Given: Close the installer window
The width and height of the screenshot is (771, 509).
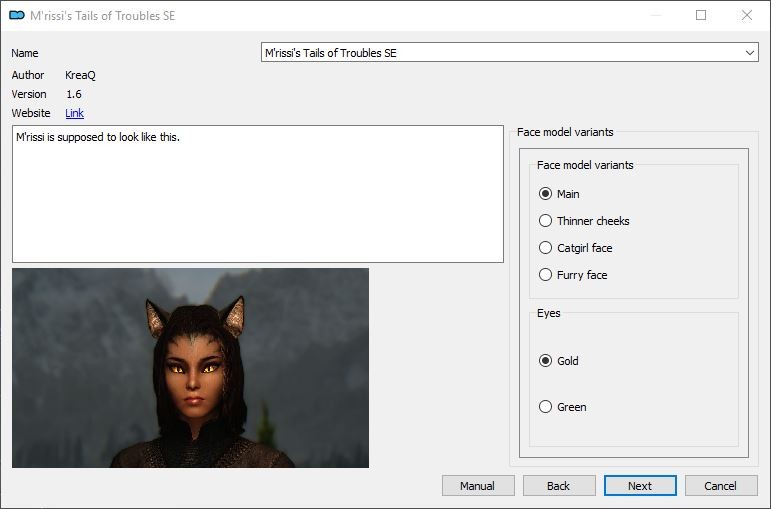Looking at the screenshot, I should pyautogui.click(x=747, y=15).
